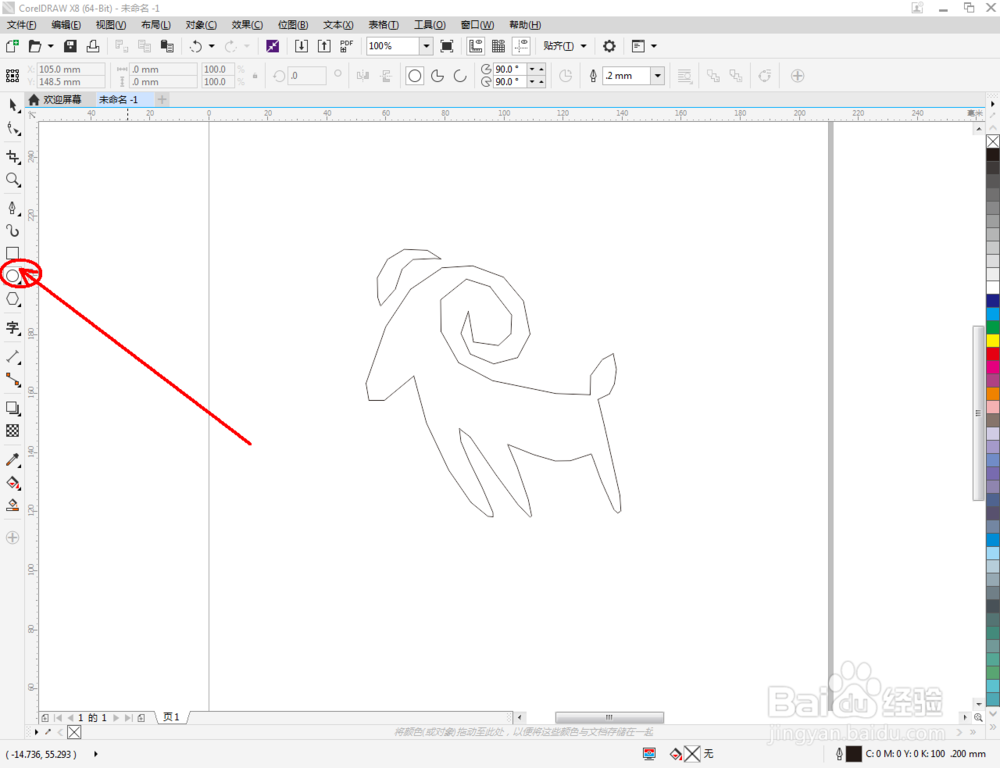The image size is (1000, 768).
Task: Activate the Zoom magnifier tool
Action: 13,180
